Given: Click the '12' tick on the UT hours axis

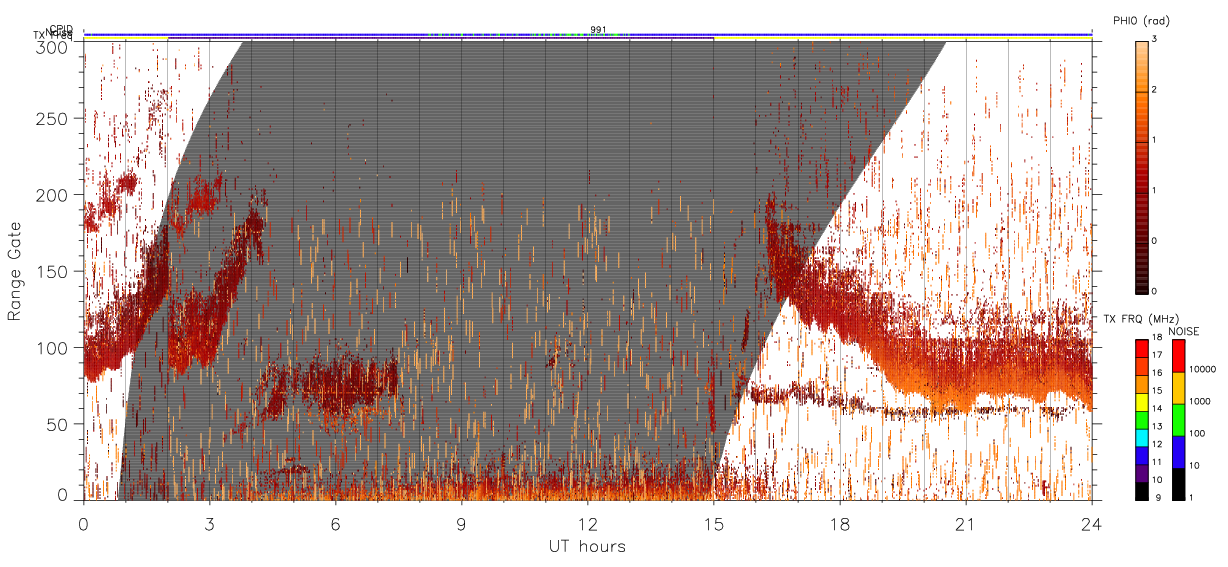Looking at the screenshot, I should click(x=588, y=523).
